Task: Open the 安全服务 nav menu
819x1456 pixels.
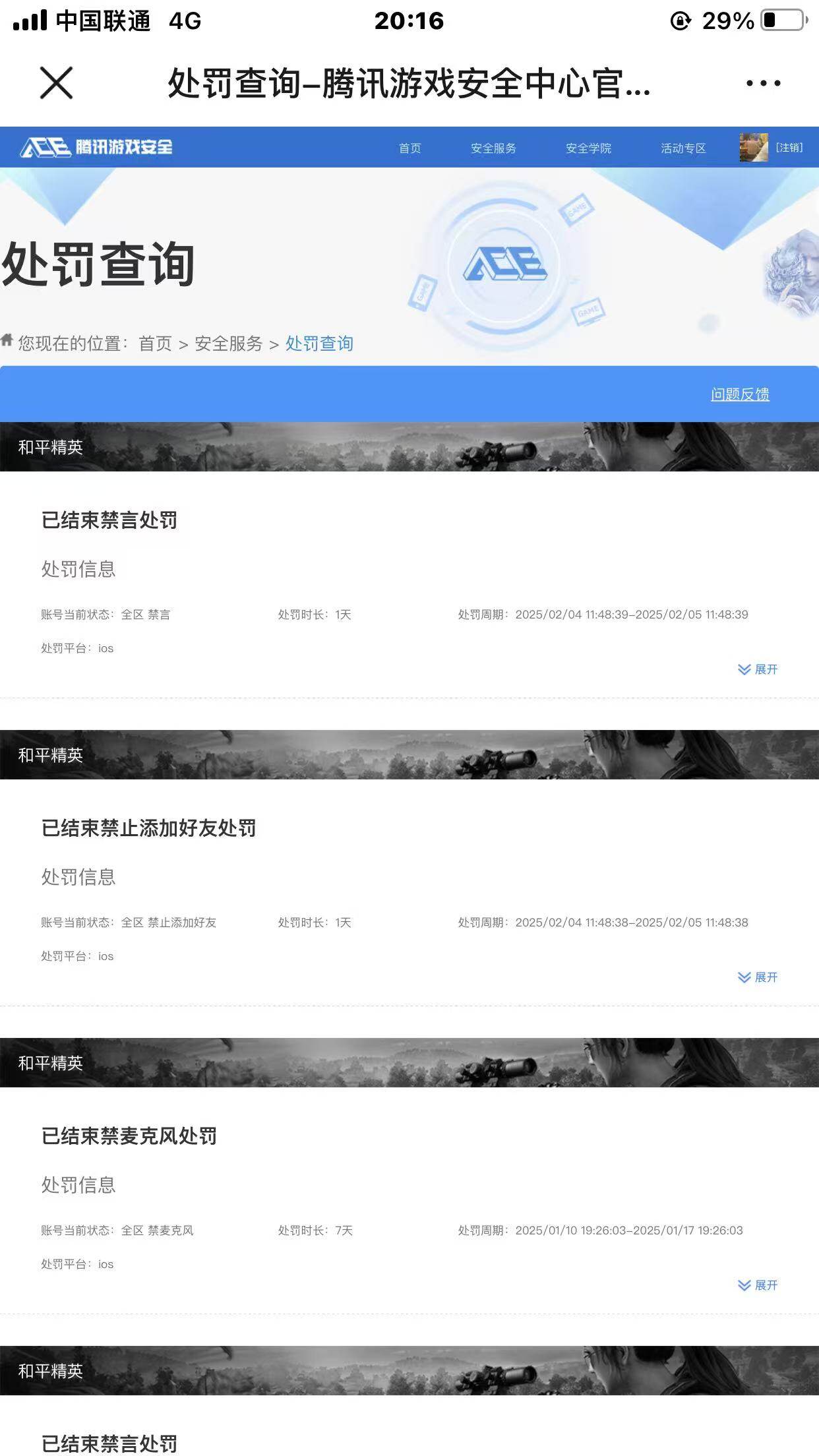Action: pos(493,148)
